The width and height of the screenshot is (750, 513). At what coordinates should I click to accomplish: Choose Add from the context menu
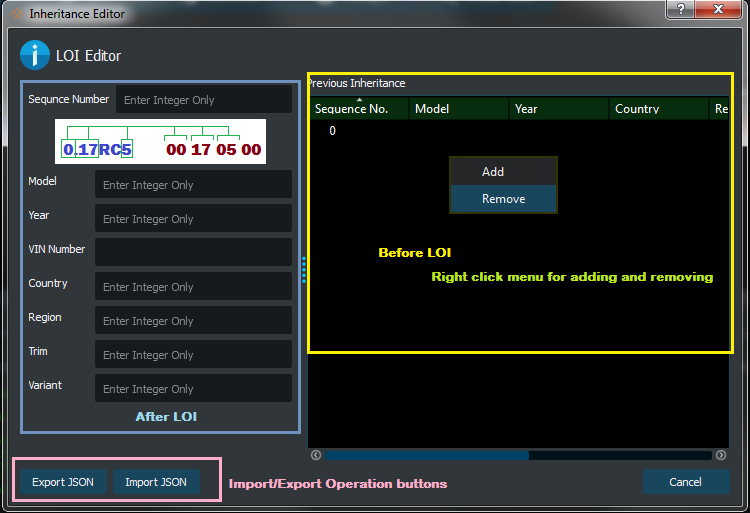tap(503, 172)
